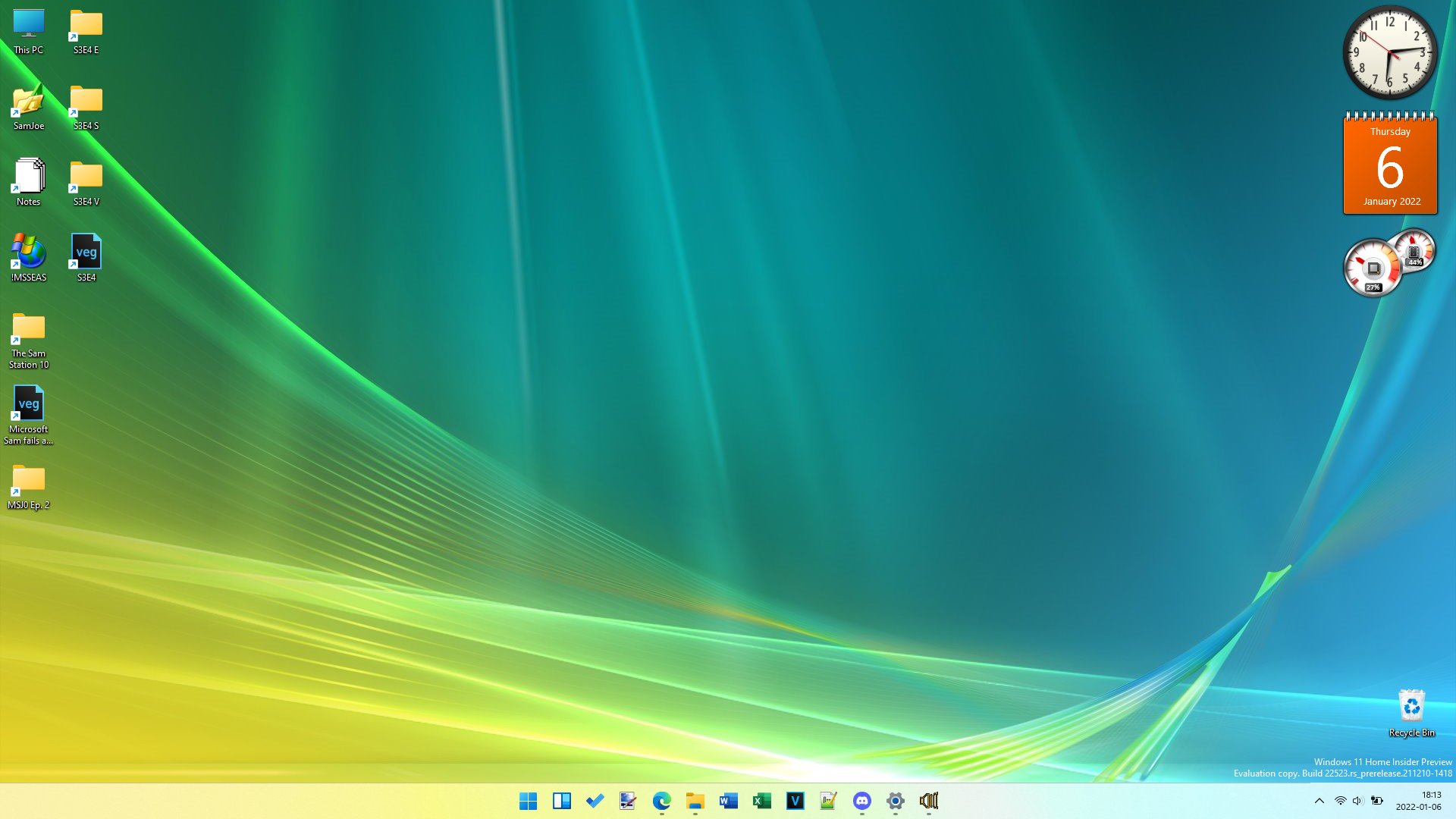
Task: Open the Wi-Fi network tray icon
Action: click(1341, 801)
